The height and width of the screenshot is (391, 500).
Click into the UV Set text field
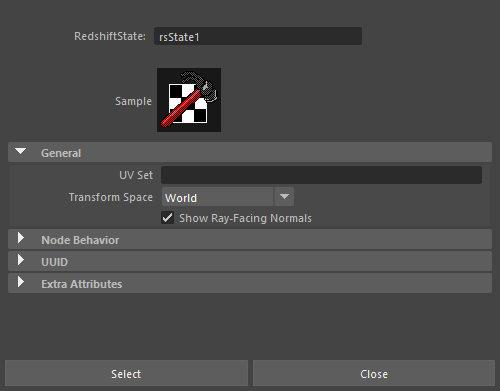coord(321,175)
